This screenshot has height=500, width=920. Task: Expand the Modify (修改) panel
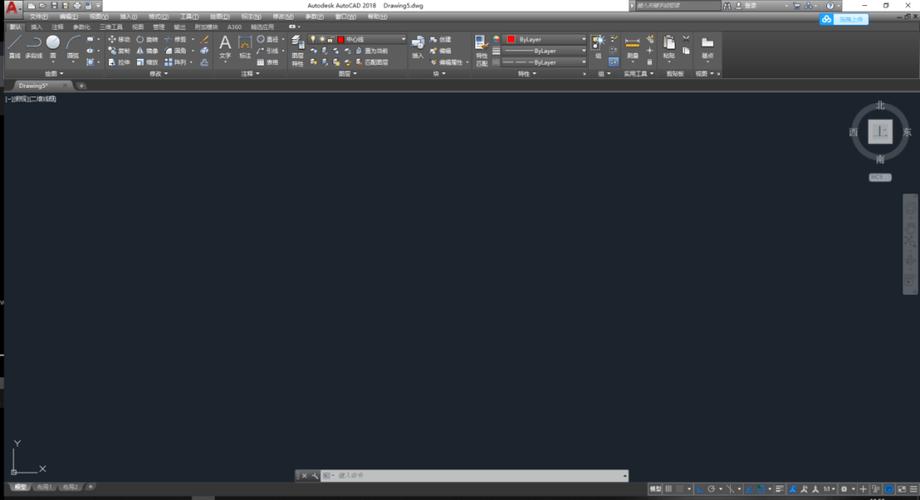click(158, 74)
